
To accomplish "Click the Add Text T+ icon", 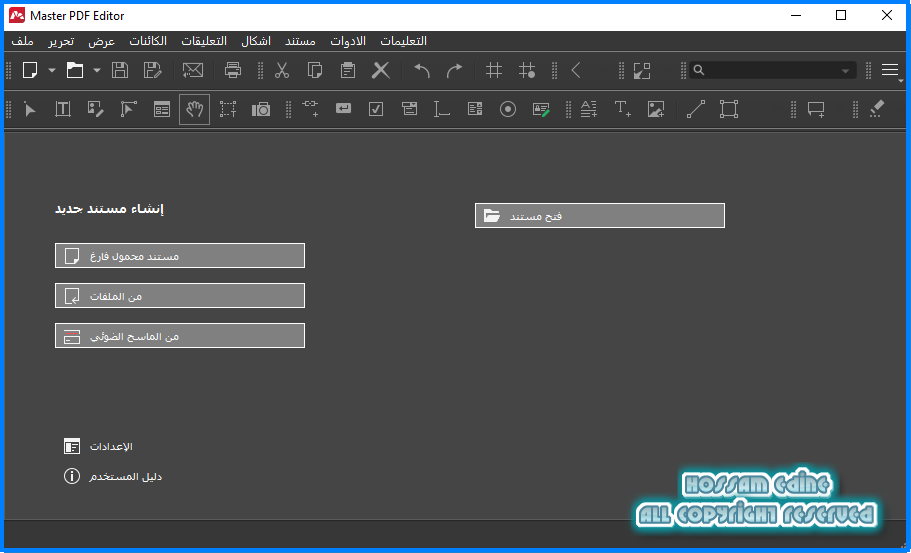I will [x=622, y=109].
